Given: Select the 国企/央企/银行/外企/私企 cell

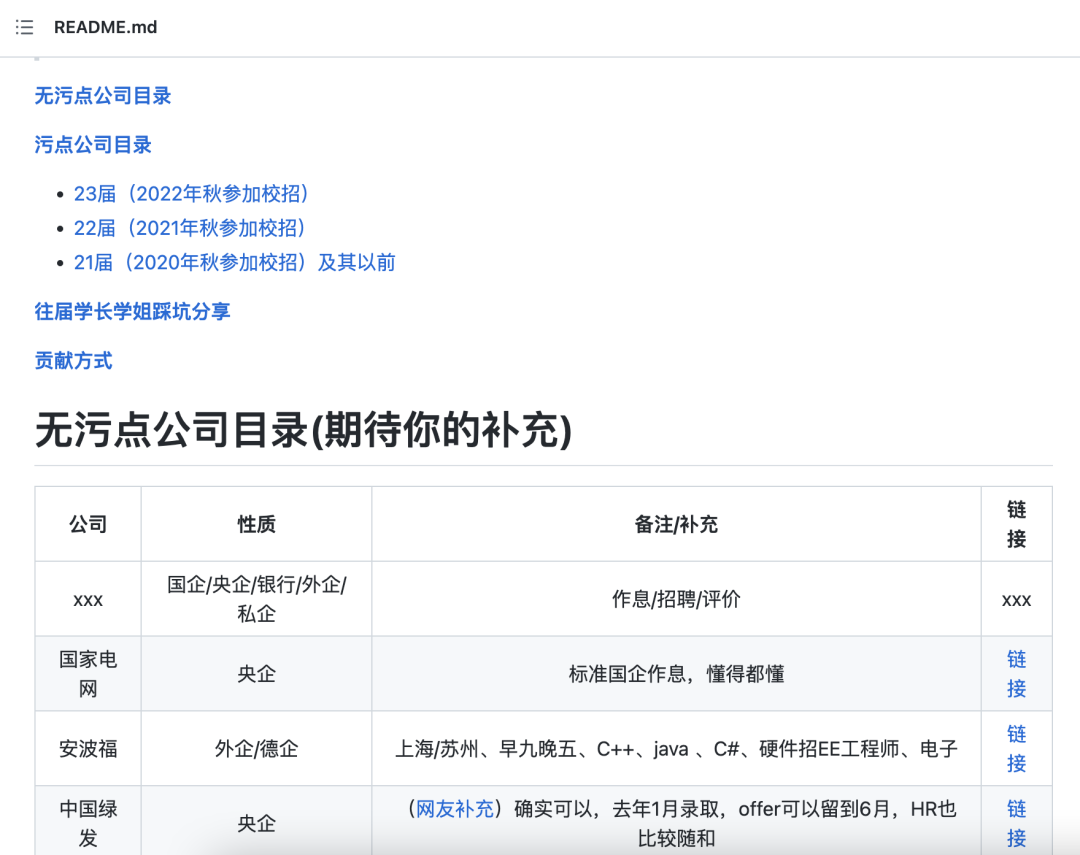Looking at the screenshot, I should [x=256, y=599].
